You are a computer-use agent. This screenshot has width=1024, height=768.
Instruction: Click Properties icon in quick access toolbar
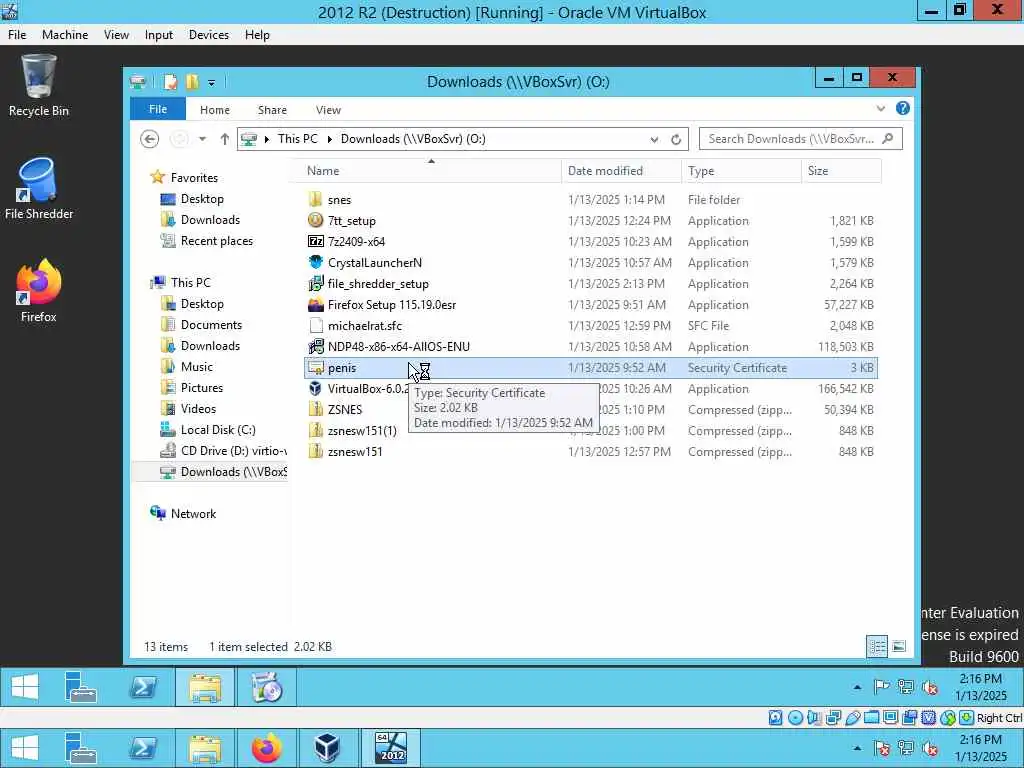pos(170,82)
